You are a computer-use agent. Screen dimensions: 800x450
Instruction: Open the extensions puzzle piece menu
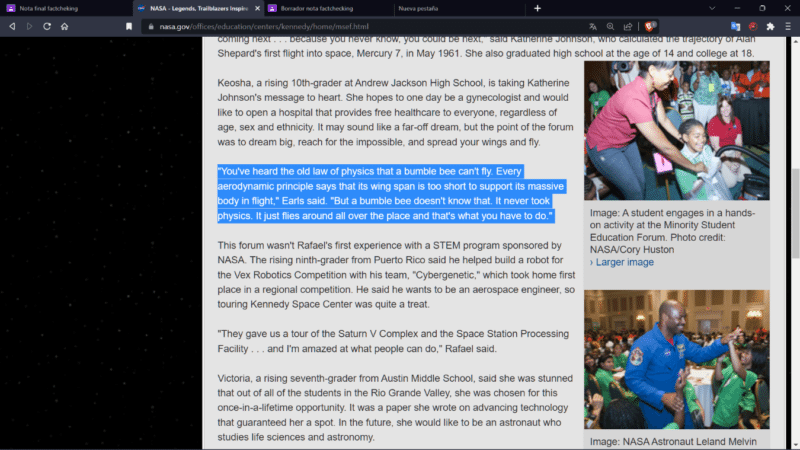point(770,26)
